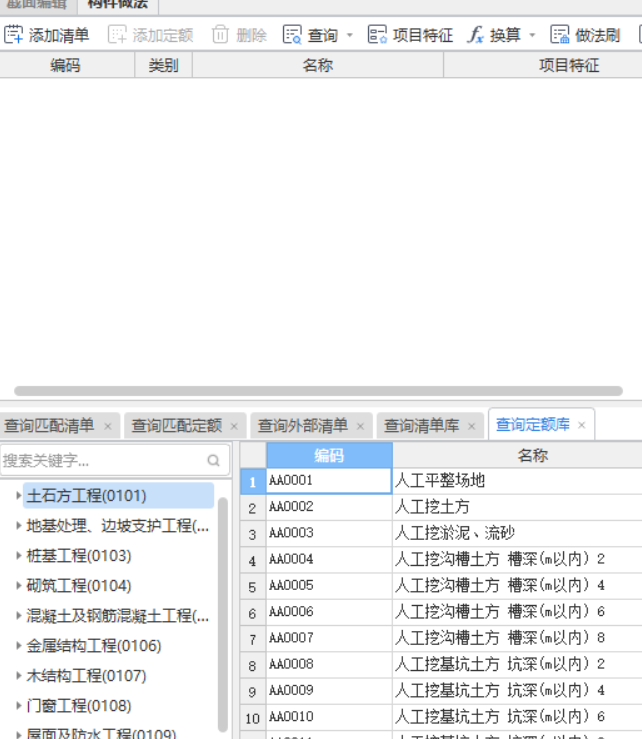This screenshot has width=642, height=739.
Task: Click the 类别 column header
Action: click(164, 65)
